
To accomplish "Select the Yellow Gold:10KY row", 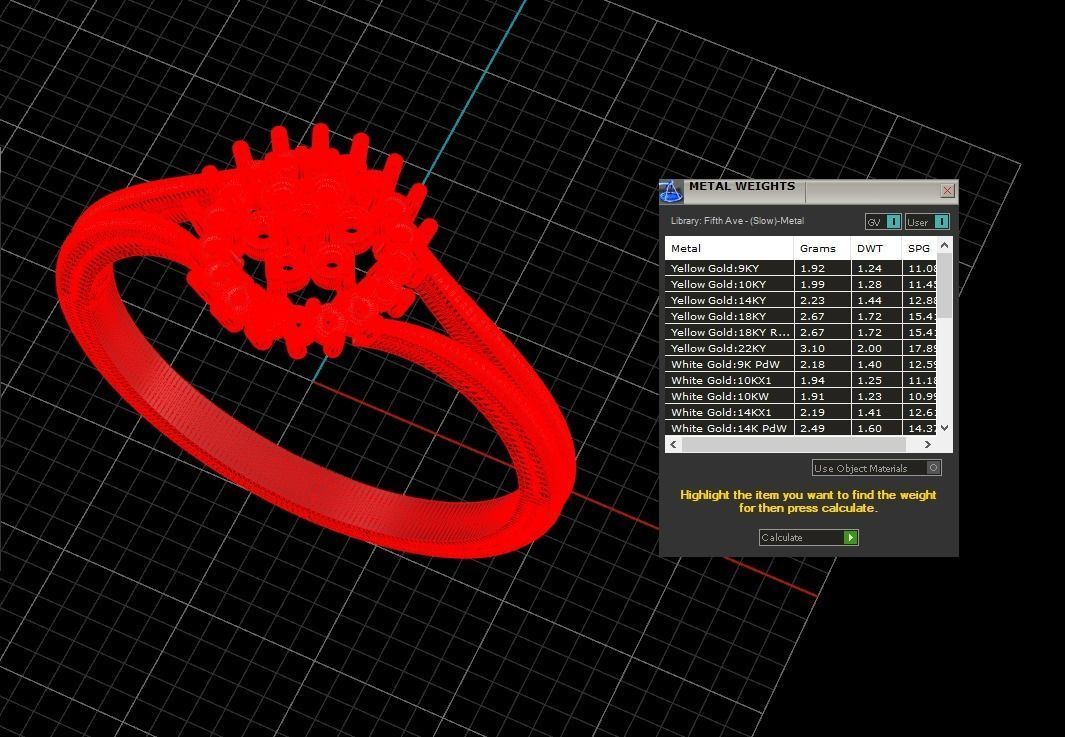I will point(801,285).
